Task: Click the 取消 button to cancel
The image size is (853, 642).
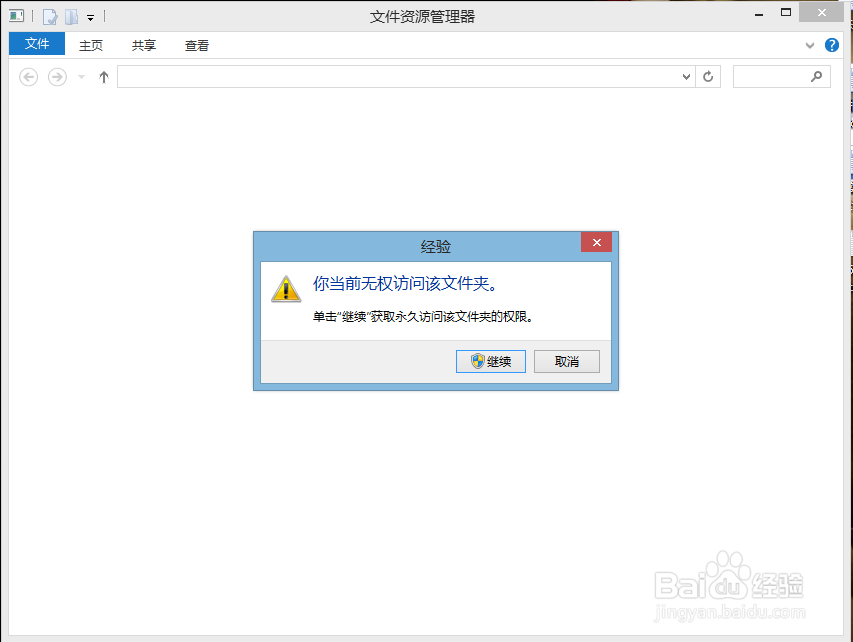Action: 566,361
